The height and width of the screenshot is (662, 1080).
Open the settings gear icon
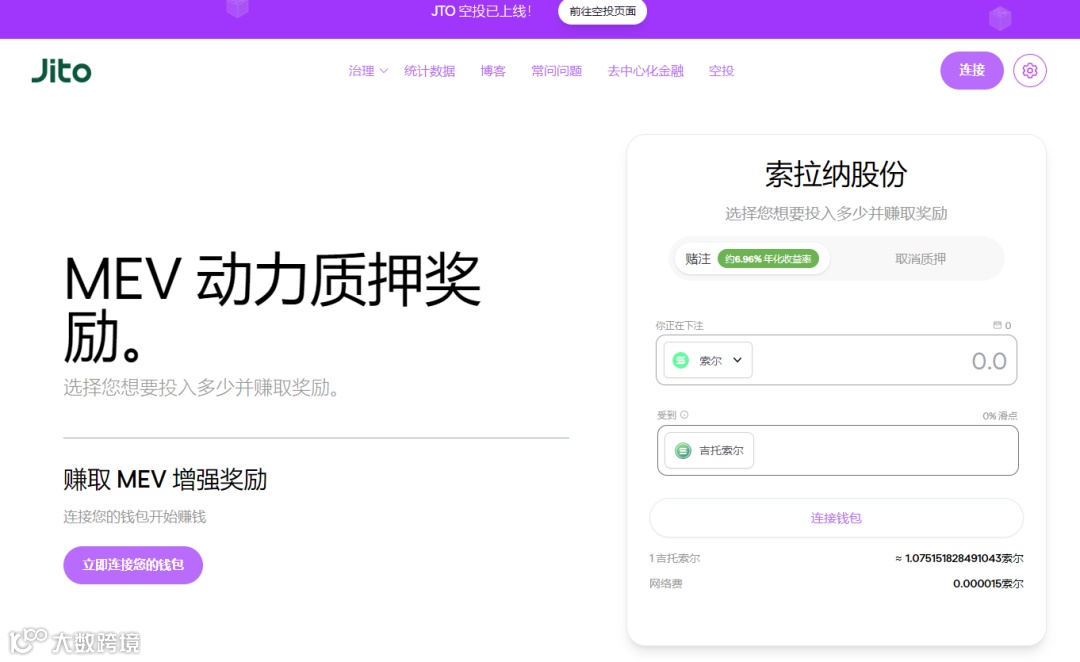[x=1030, y=70]
